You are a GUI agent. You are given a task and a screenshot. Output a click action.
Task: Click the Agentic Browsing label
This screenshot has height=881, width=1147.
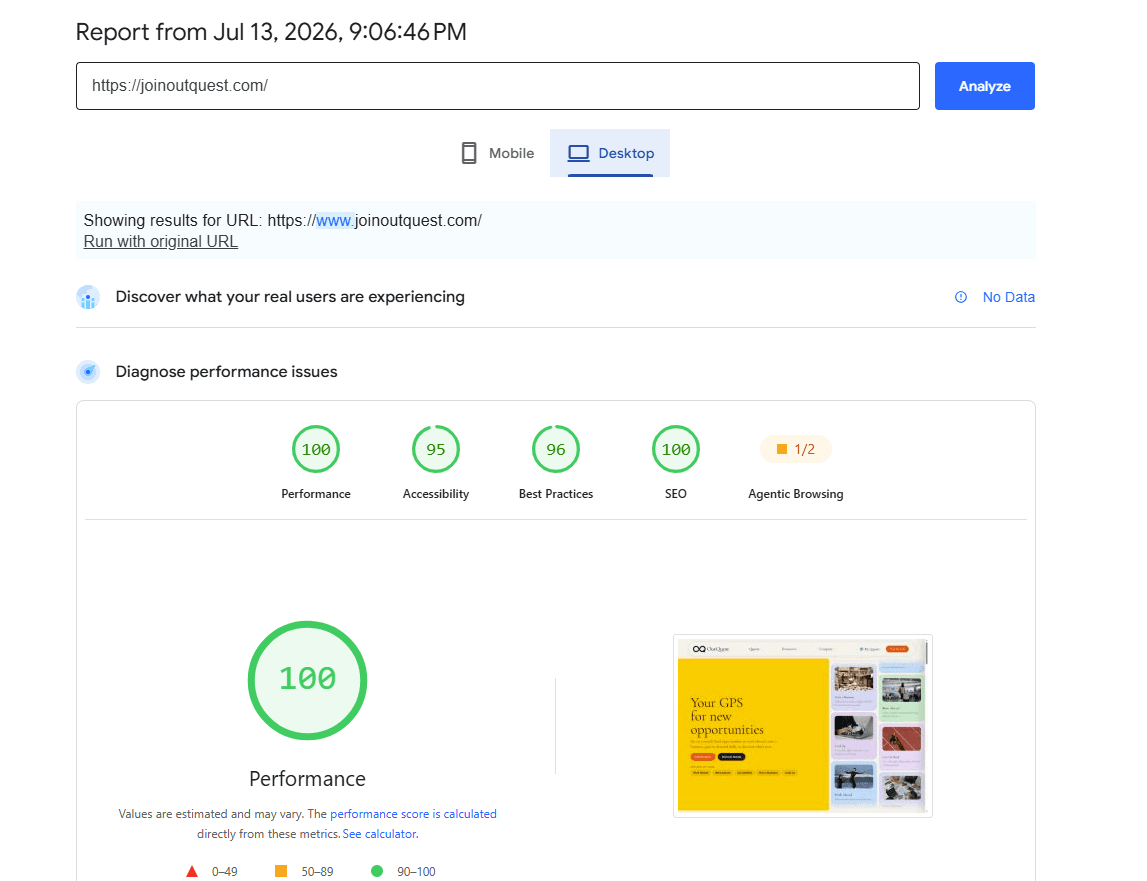tap(796, 494)
